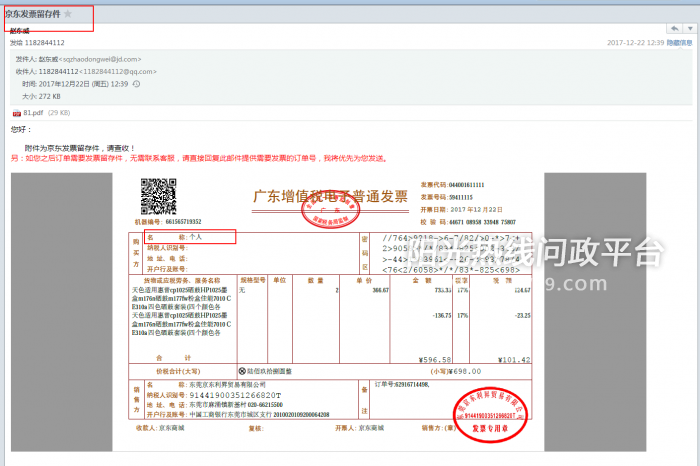Open the more-actions dropdown beside reply

click(x=690, y=29)
